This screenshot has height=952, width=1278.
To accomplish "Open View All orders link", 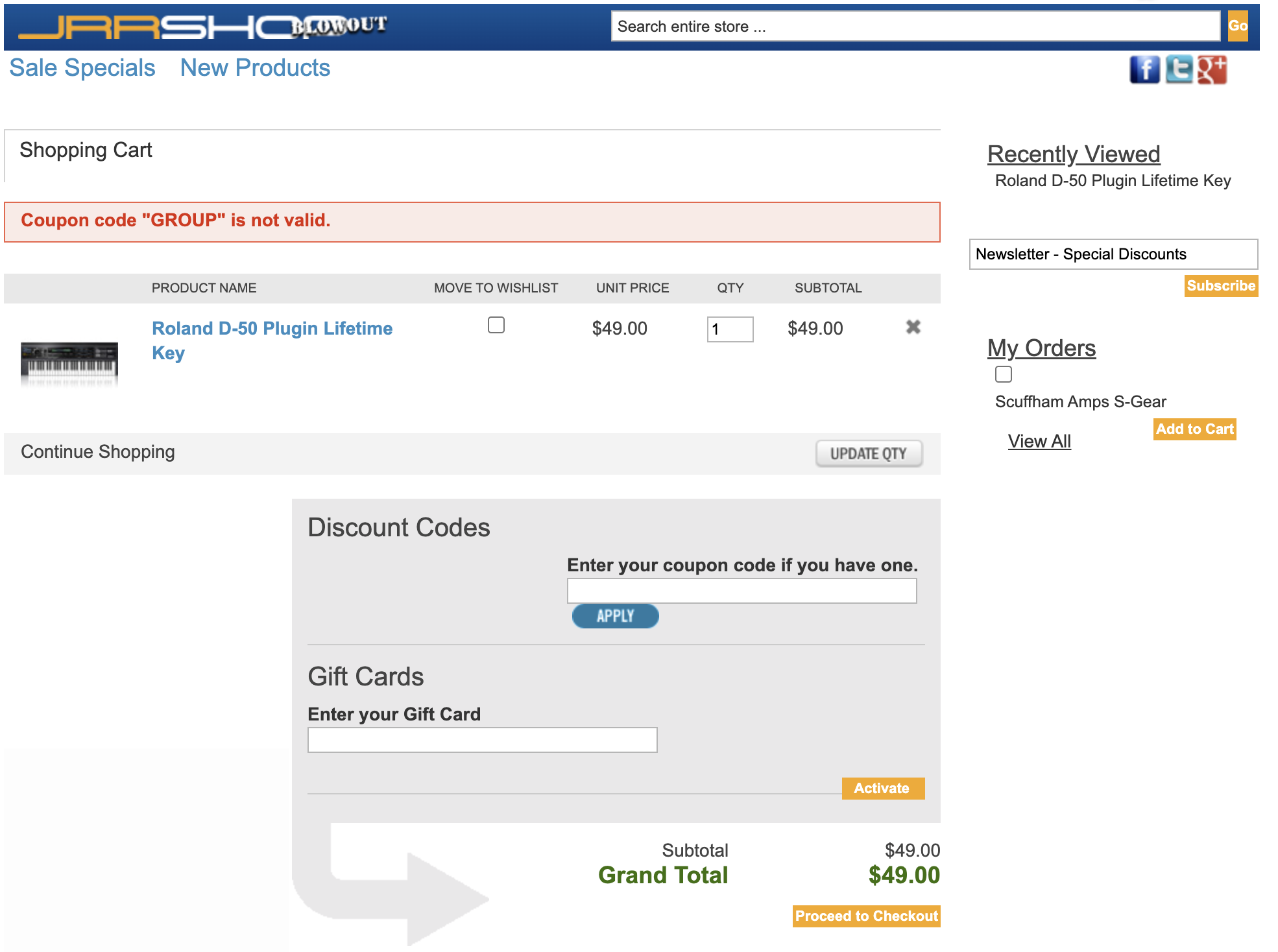I will click(x=1039, y=442).
